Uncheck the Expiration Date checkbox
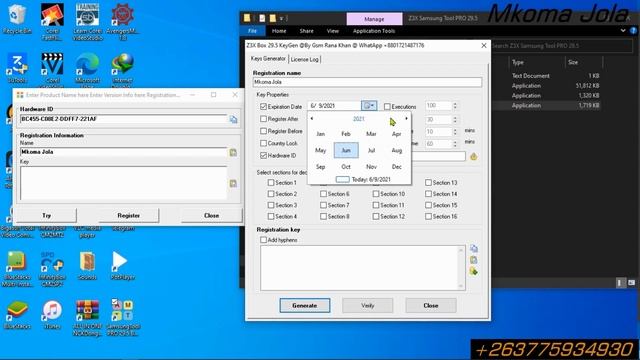Image resolution: width=640 pixels, height=360 pixels. point(263,107)
